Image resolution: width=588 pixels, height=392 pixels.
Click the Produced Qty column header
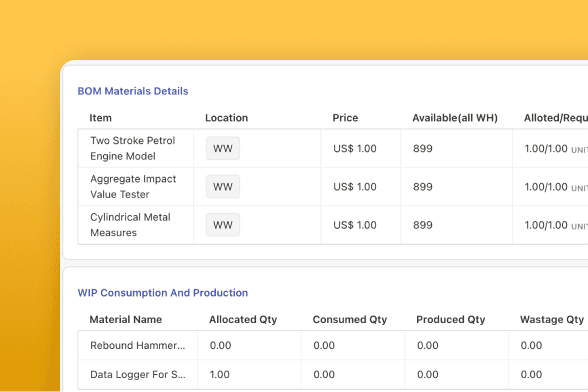pos(451,320)
